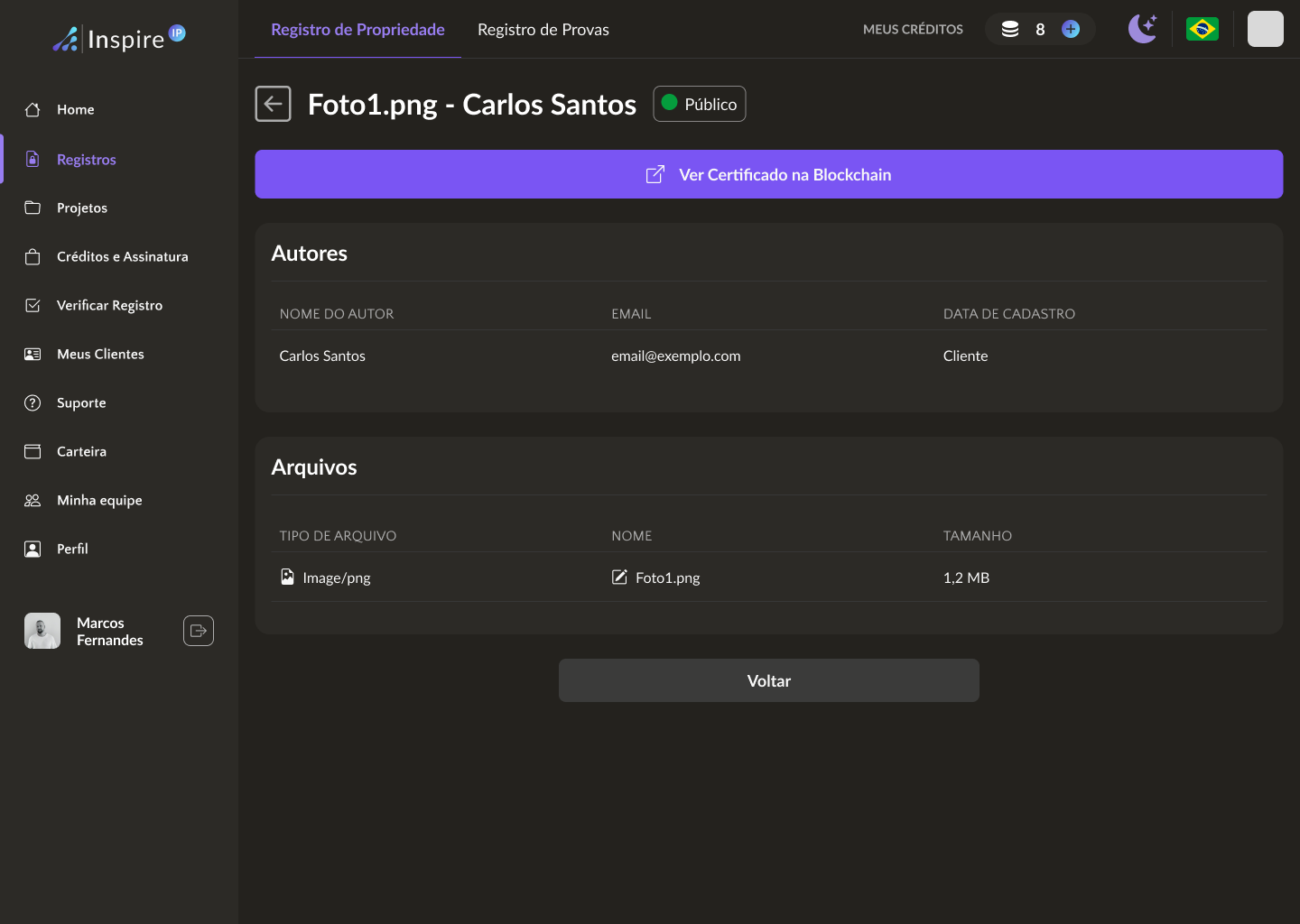The image size is (1300, 924).
Task: Add credits with the plus icon
Action: coord(1071,29)
